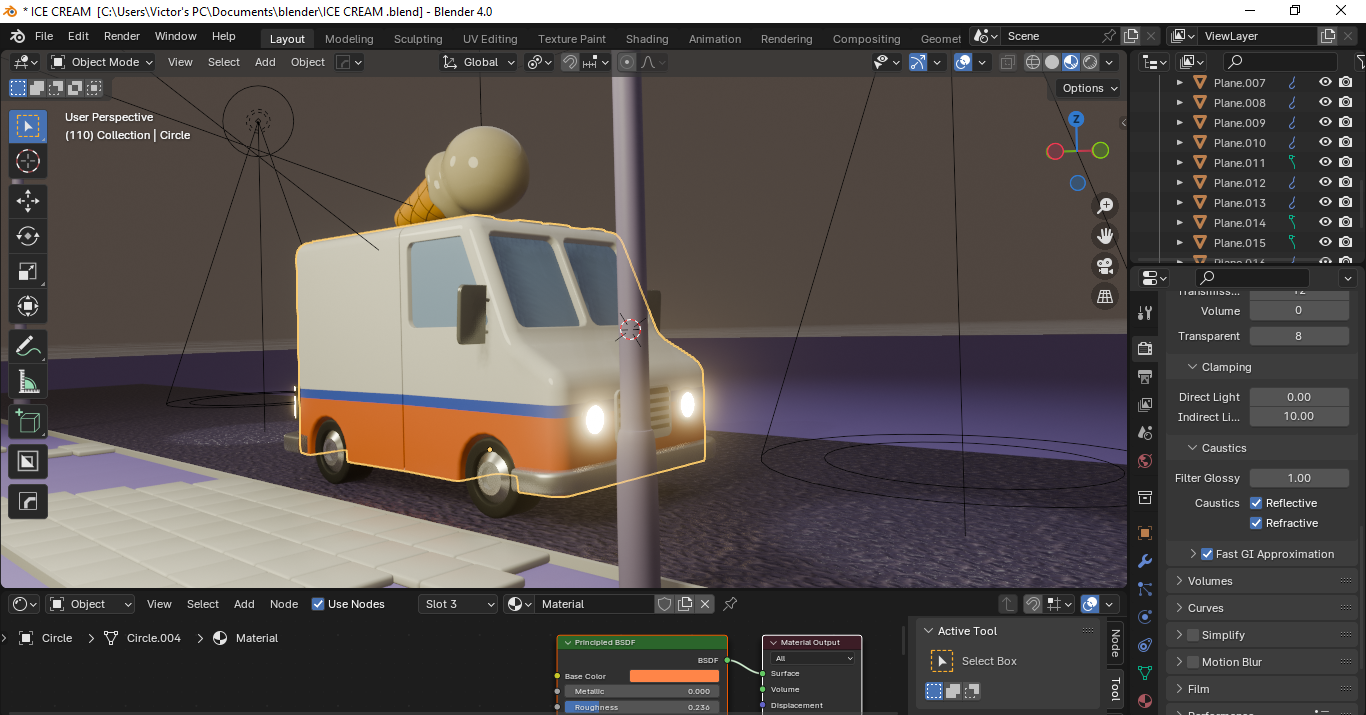Open Render properties tab icon
This screenshot has width=1366, height=715.
[x=1145, y=348]
